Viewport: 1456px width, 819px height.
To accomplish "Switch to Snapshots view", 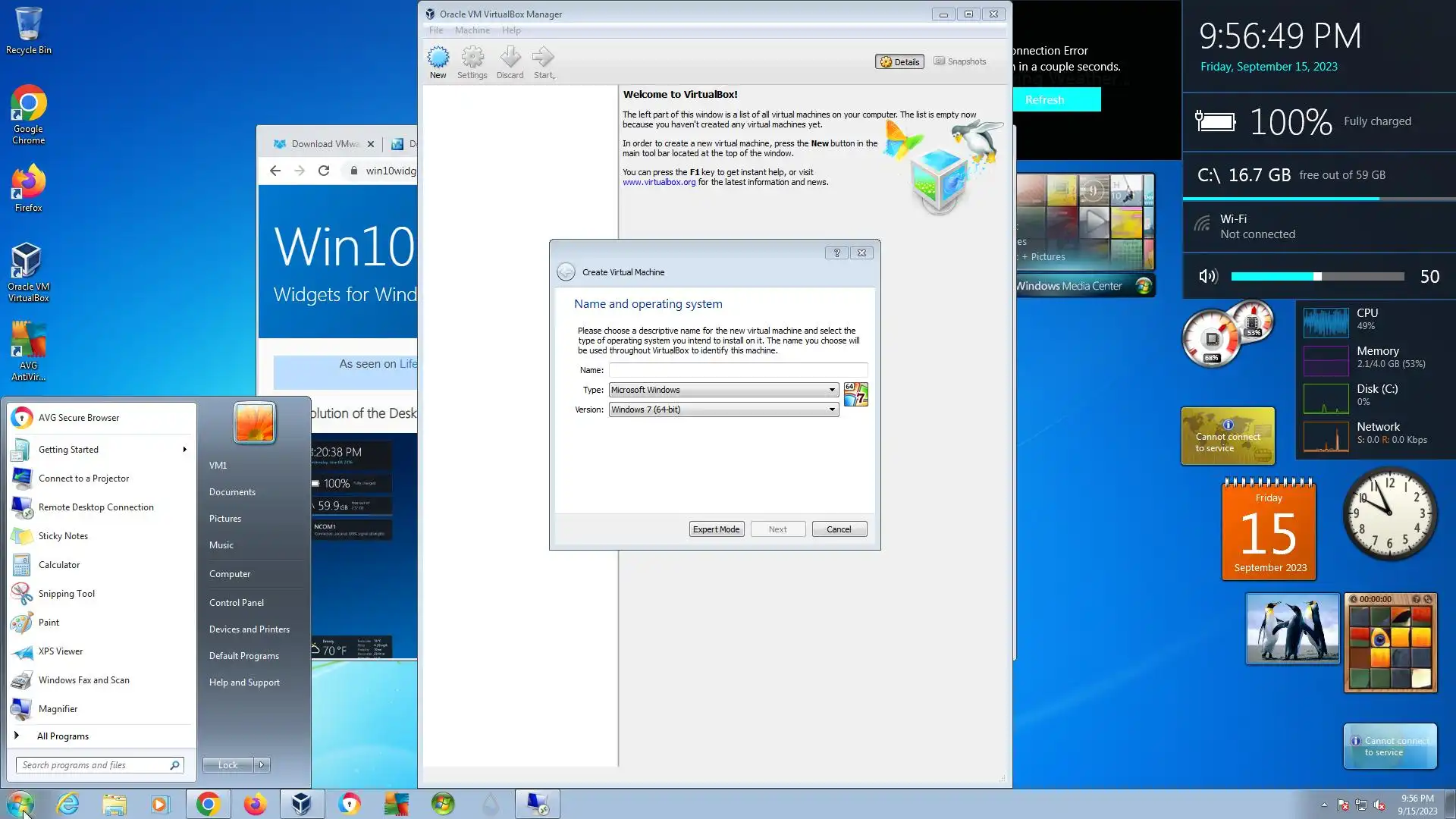I will [959, 61].
